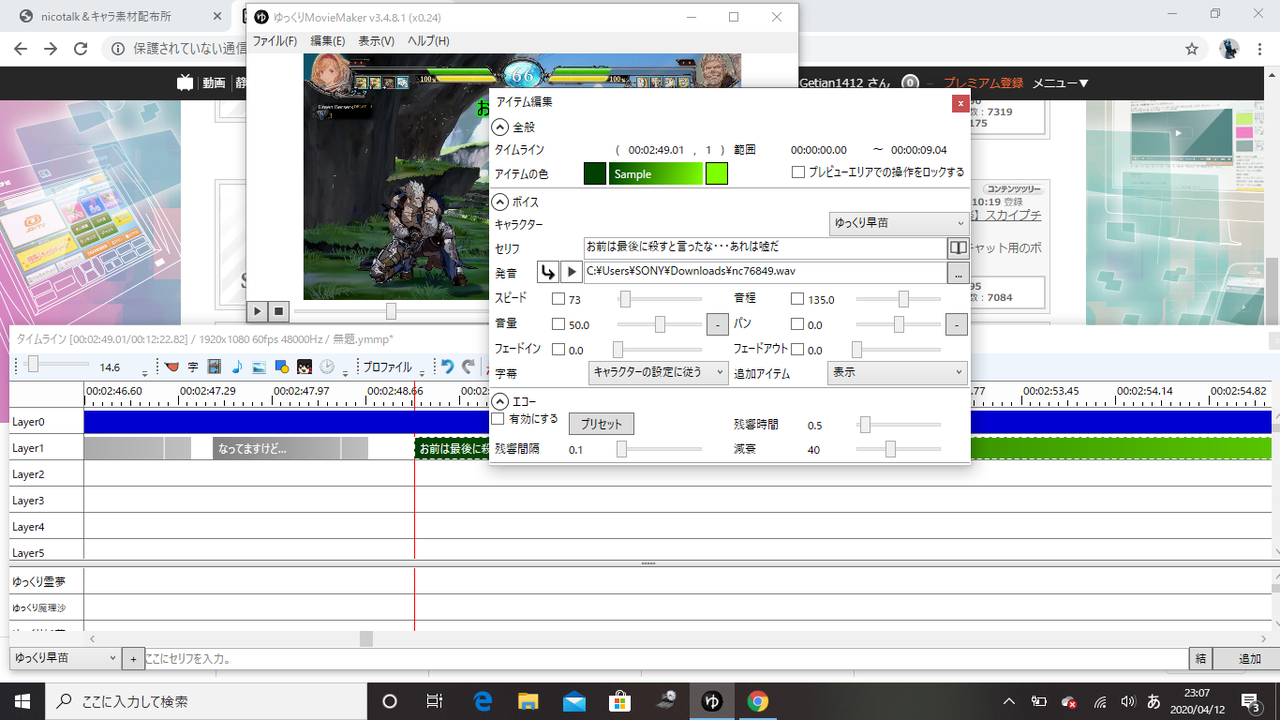Open the 追加アイテム dropdown

[x=896, y=373]
